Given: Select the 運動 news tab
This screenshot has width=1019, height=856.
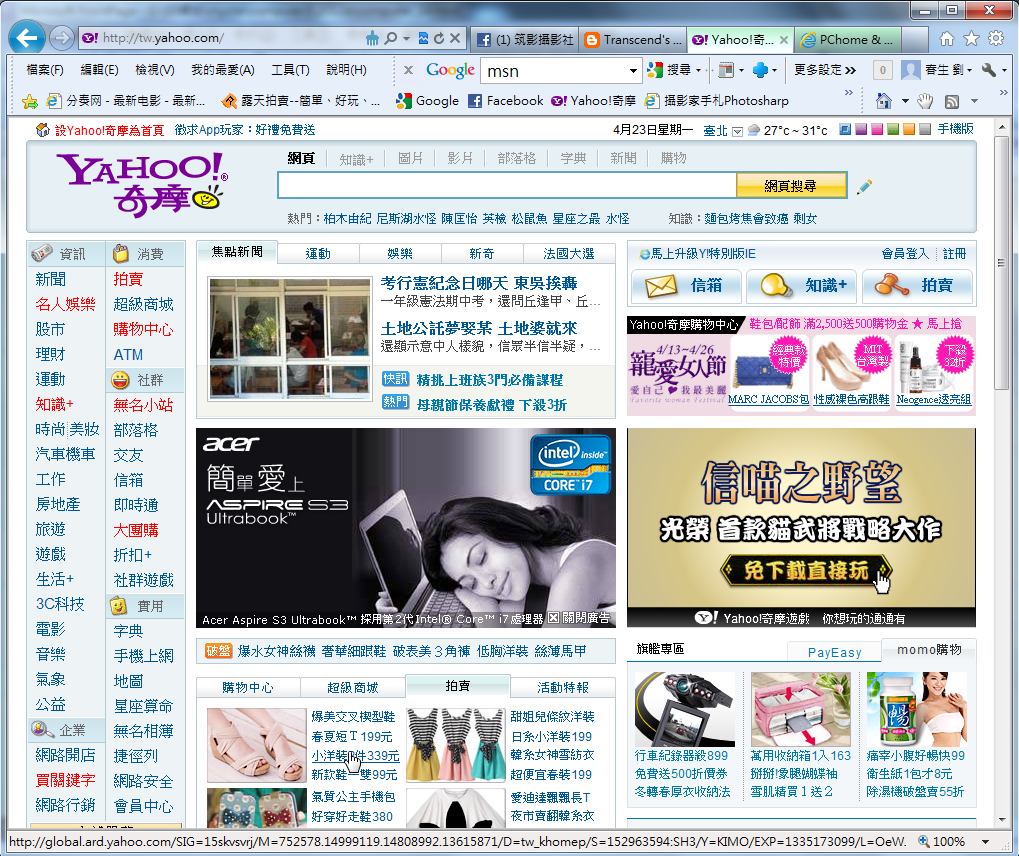Looking at the screenshot, I should coord(318,253).
